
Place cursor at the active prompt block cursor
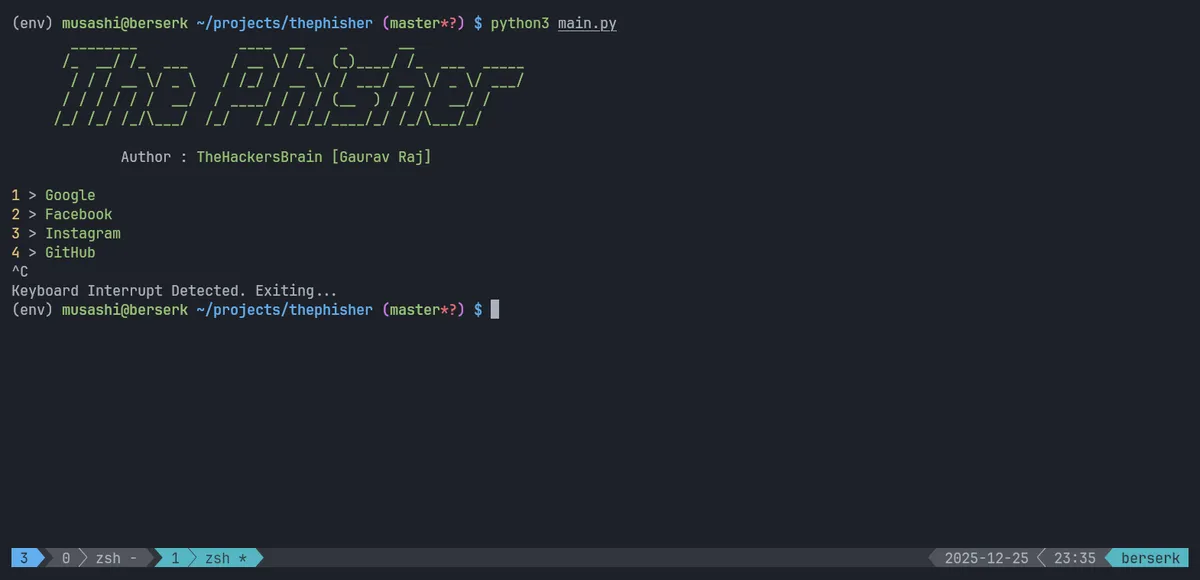pos(494,310)
